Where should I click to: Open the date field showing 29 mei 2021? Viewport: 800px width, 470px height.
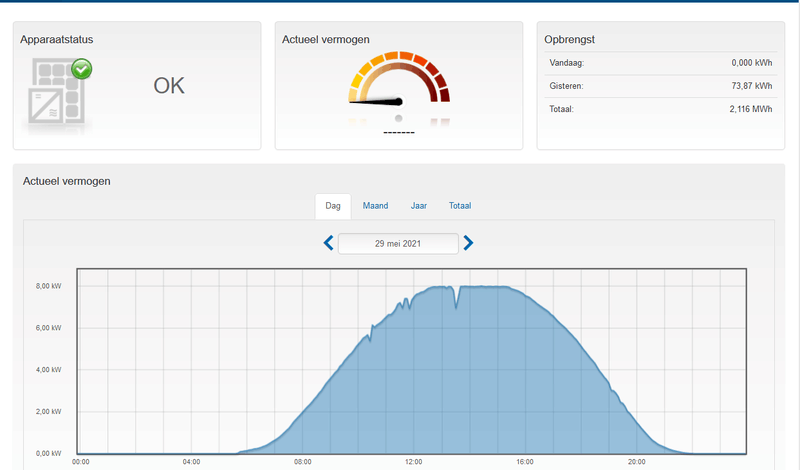(x=398, y=243)
